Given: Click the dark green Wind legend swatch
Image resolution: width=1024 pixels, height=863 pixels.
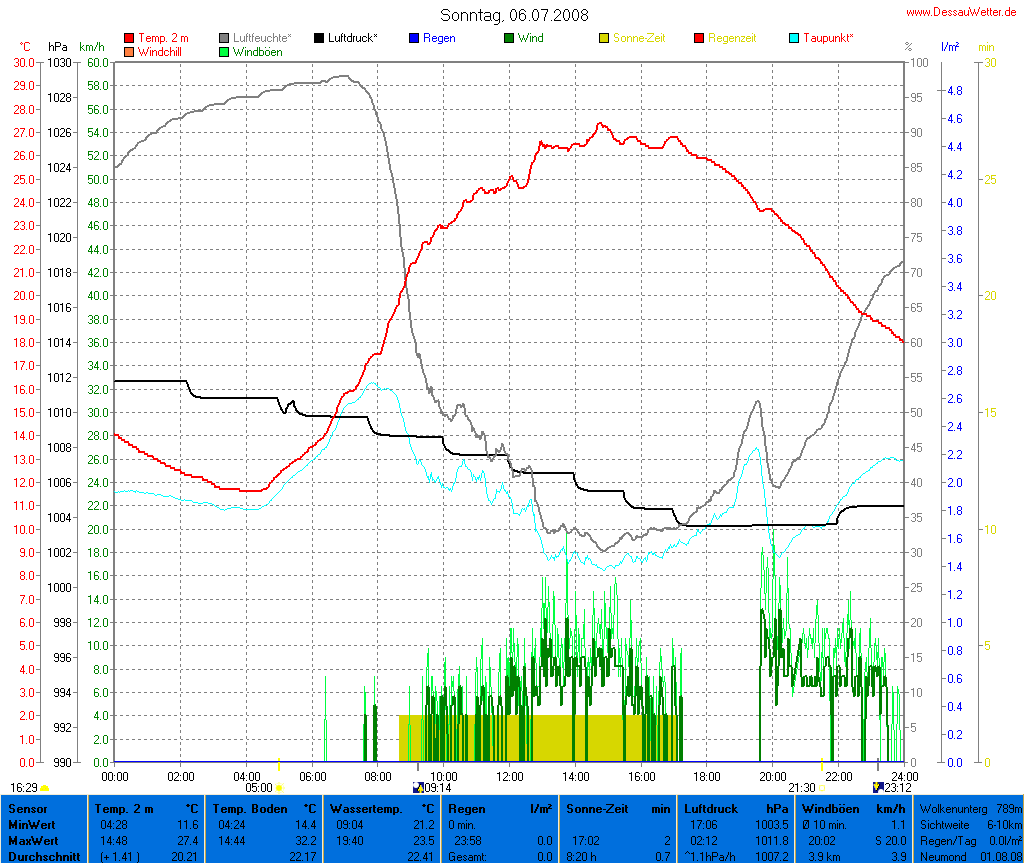Looking at the screenshot, I should [x=509, y=38].
